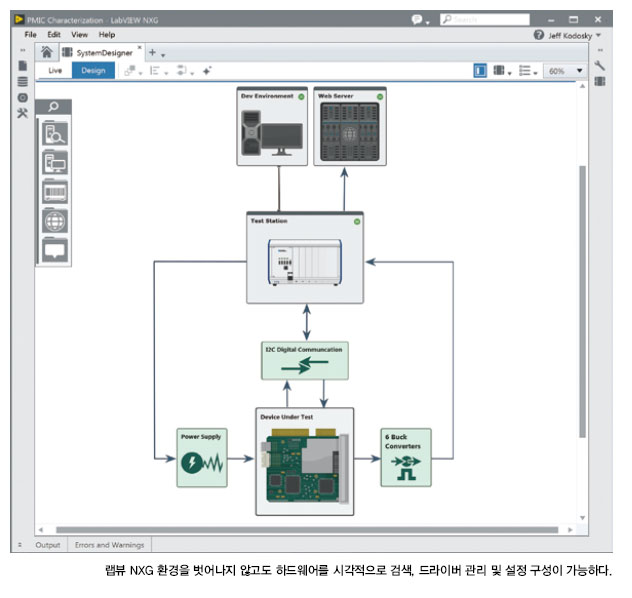The width and height of the screenshot is (632, 598).
Task: Click the reorder toolbar icon
Action: 182,71
